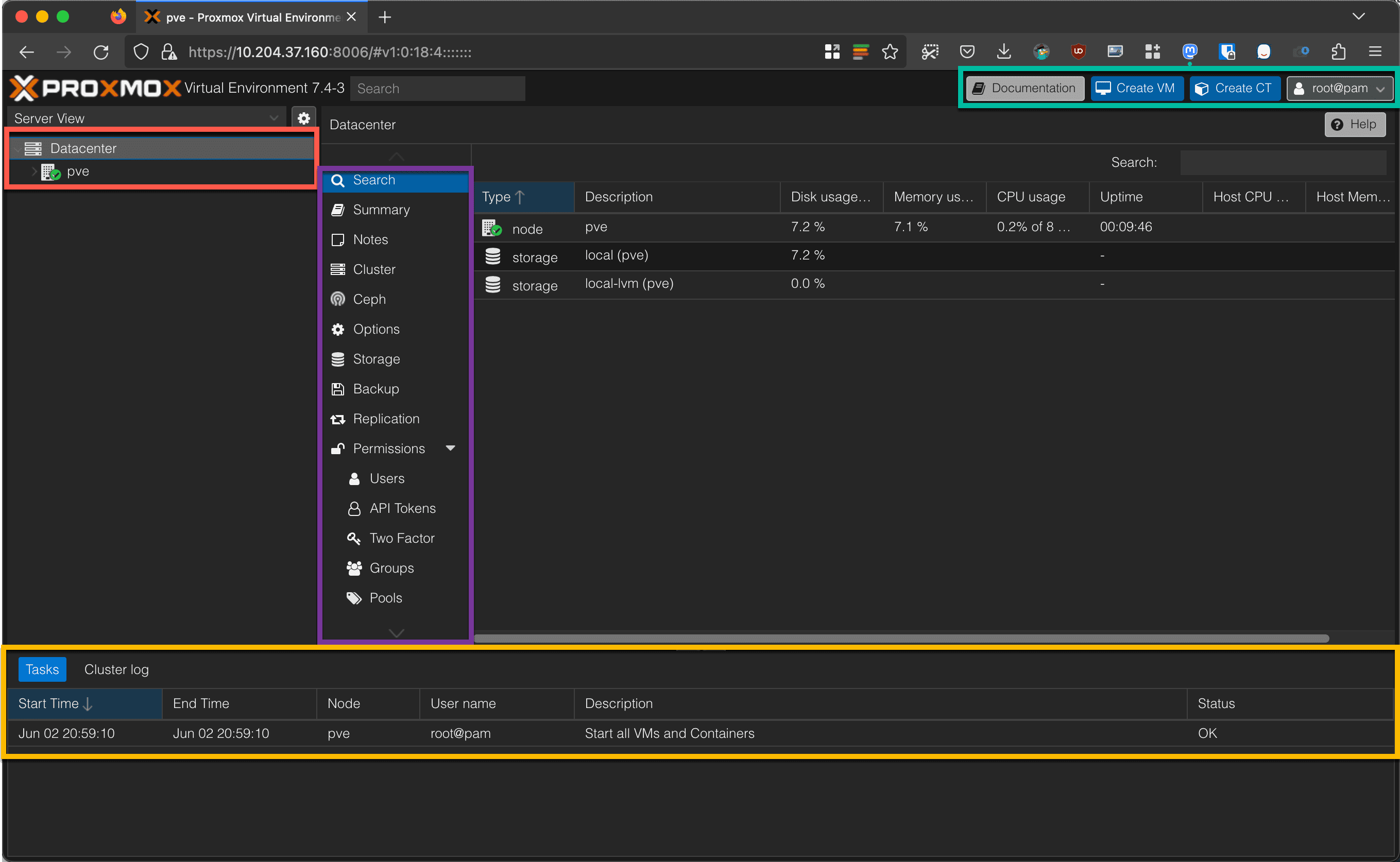Collapse the Datacenter tree arrow
The image size is (1400, 862).
coord(18,149)
